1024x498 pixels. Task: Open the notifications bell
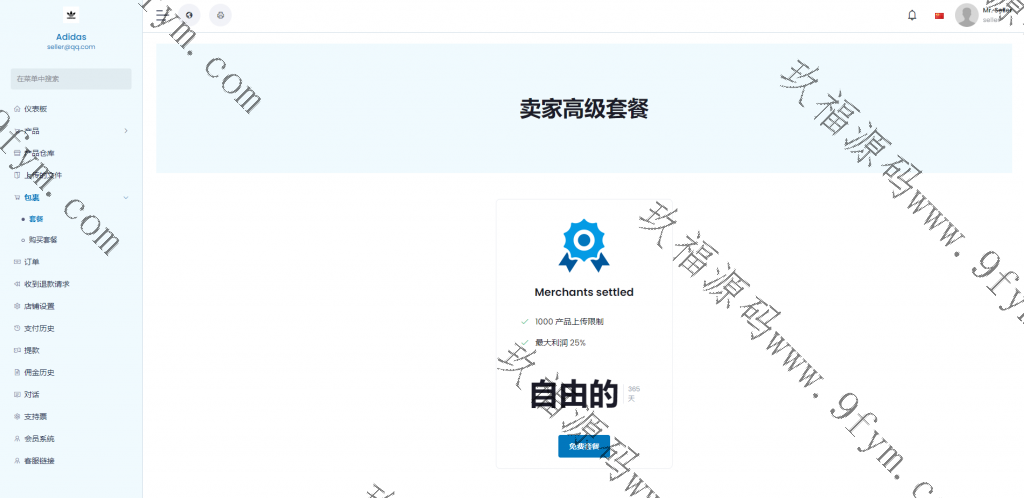tap(911, 15)
